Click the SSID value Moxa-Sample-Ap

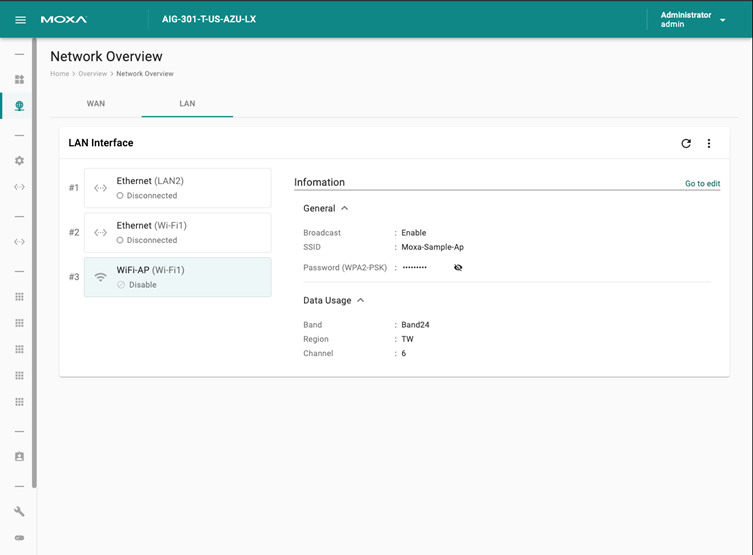click(433, 247)
